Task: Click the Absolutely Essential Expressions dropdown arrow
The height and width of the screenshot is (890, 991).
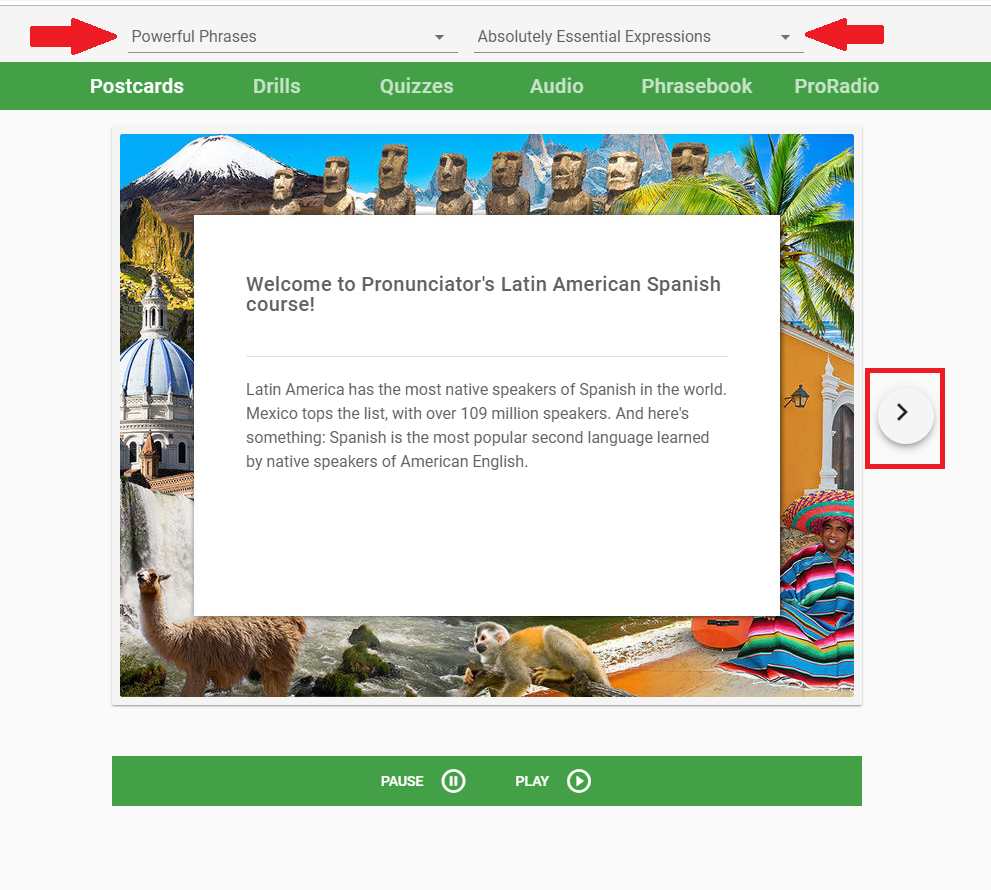Action: pyautogui.click(x=785, y=37)
